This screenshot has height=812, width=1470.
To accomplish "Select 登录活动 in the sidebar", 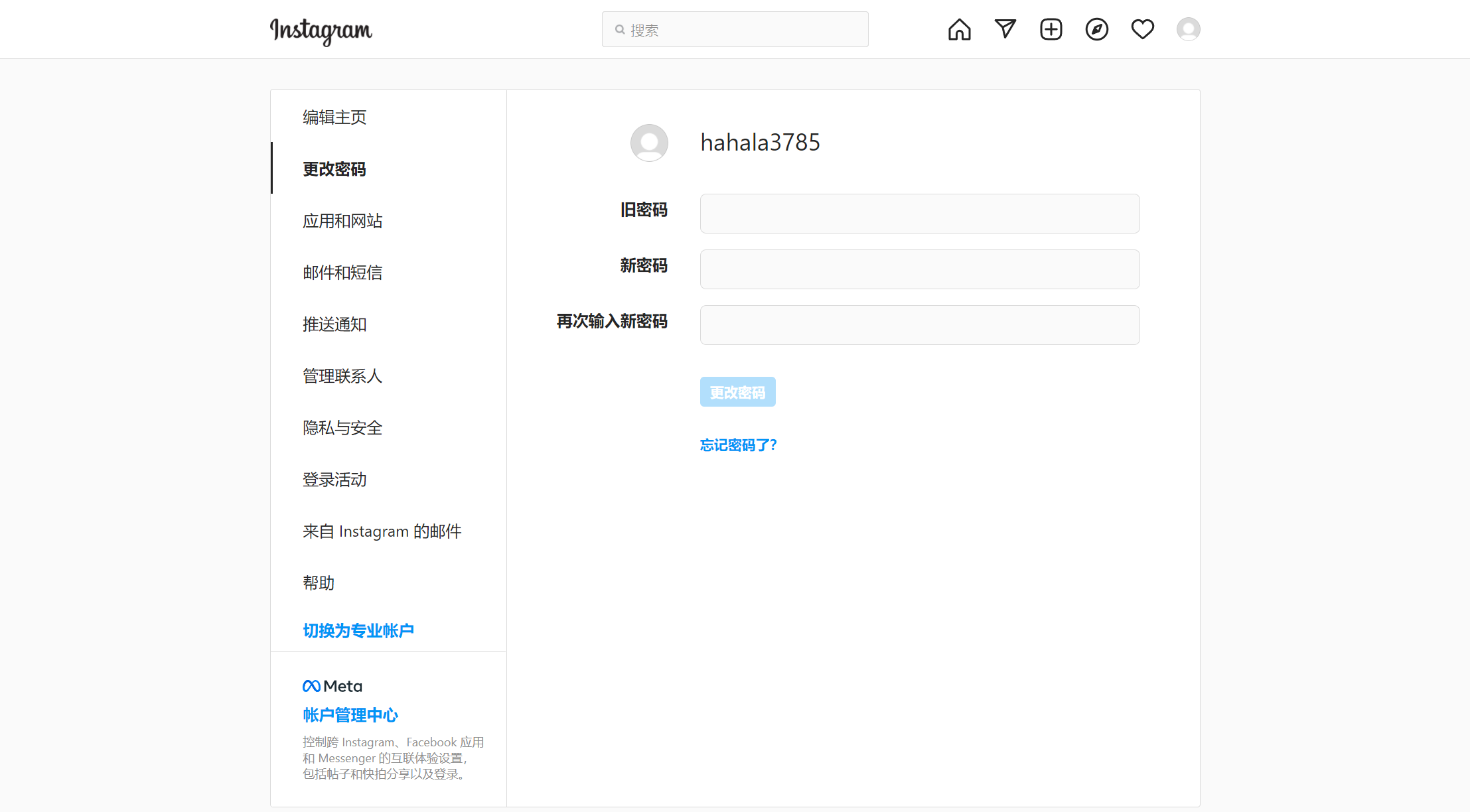I will (334, 480).
